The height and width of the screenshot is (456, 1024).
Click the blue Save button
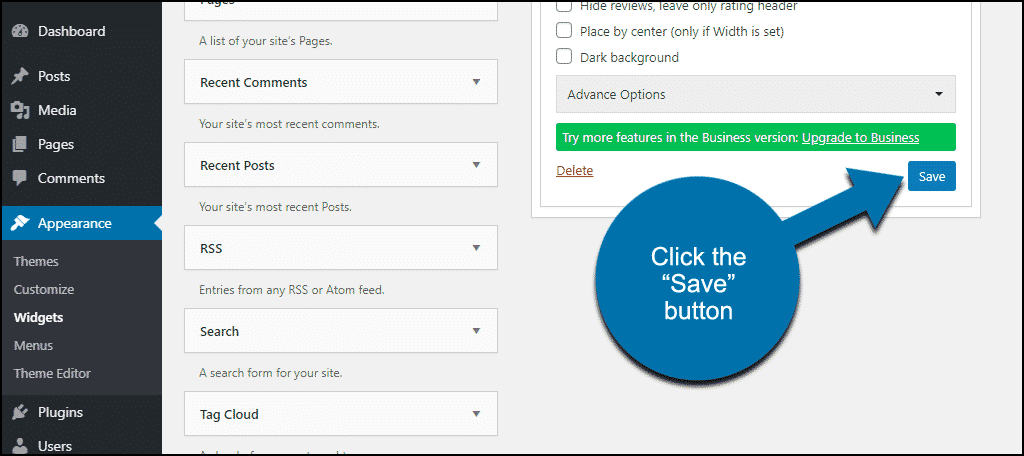pyautogui.click(x=931, y=176)
